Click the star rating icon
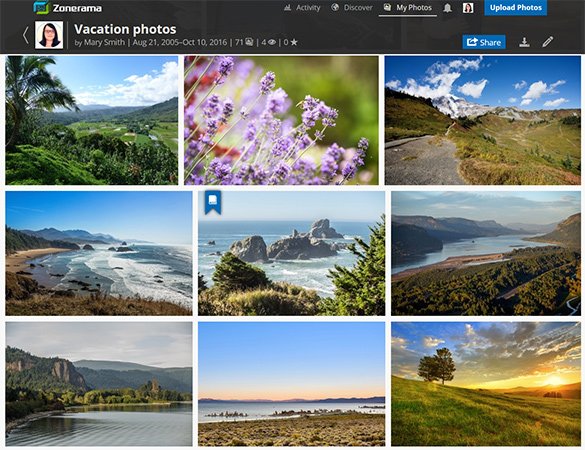 (x=294, y=42)
